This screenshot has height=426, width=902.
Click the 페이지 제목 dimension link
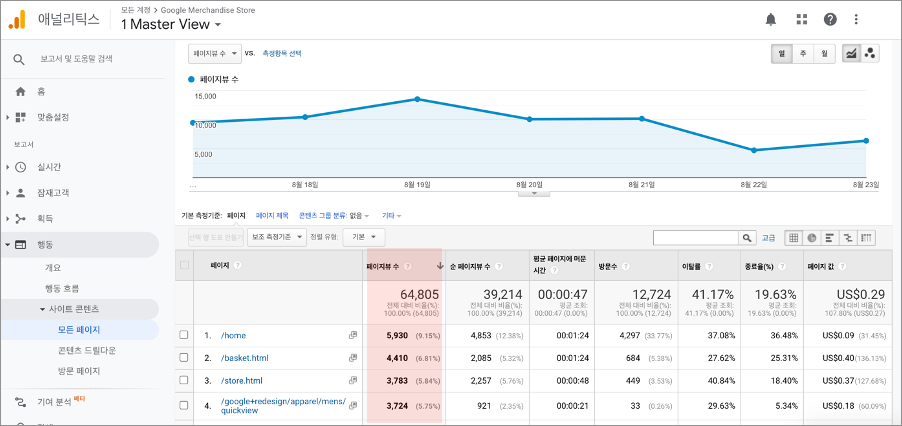[272, 216]
